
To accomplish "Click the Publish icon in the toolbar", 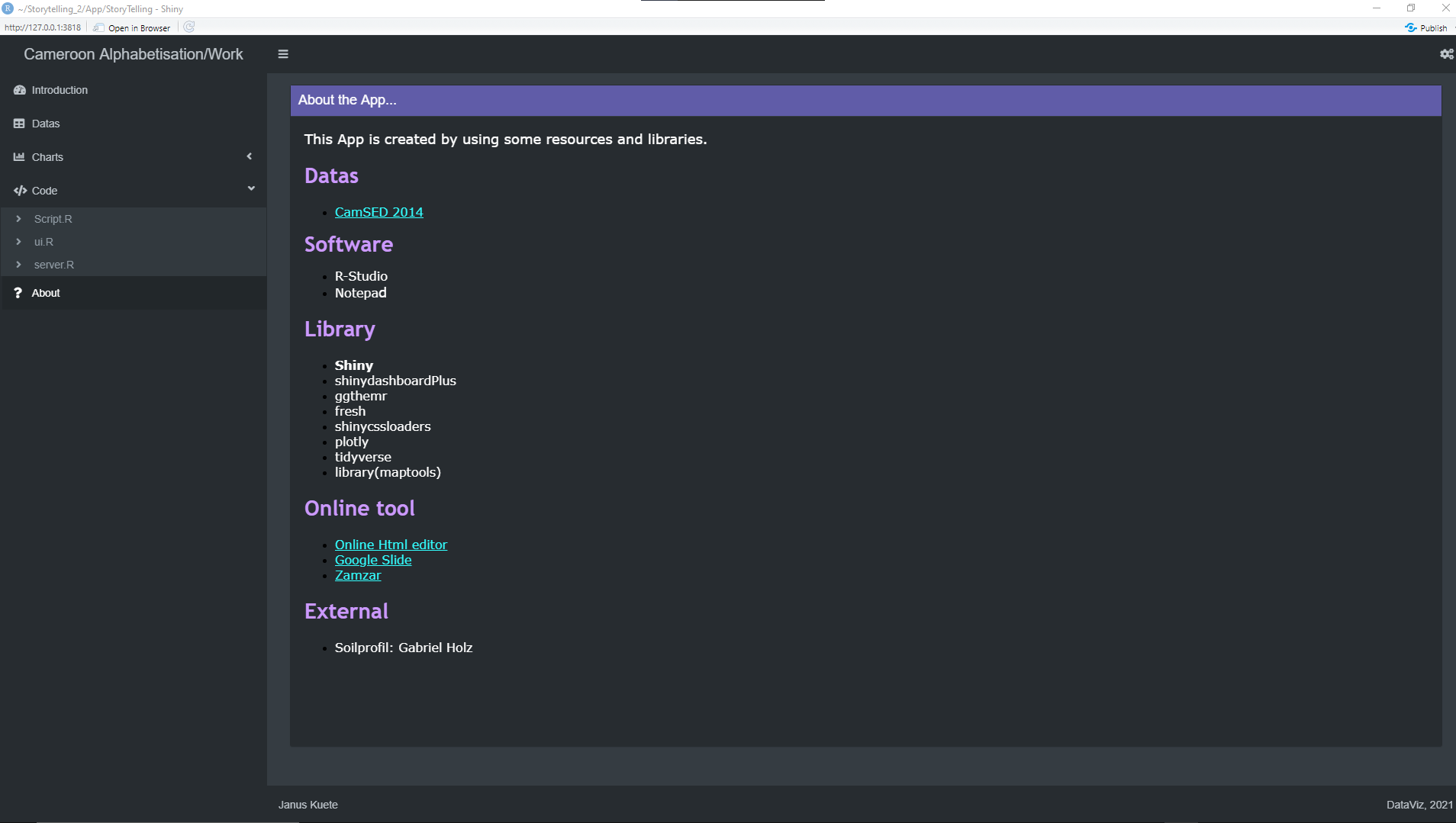I will pyautogui.click(x=1412, y=27).
